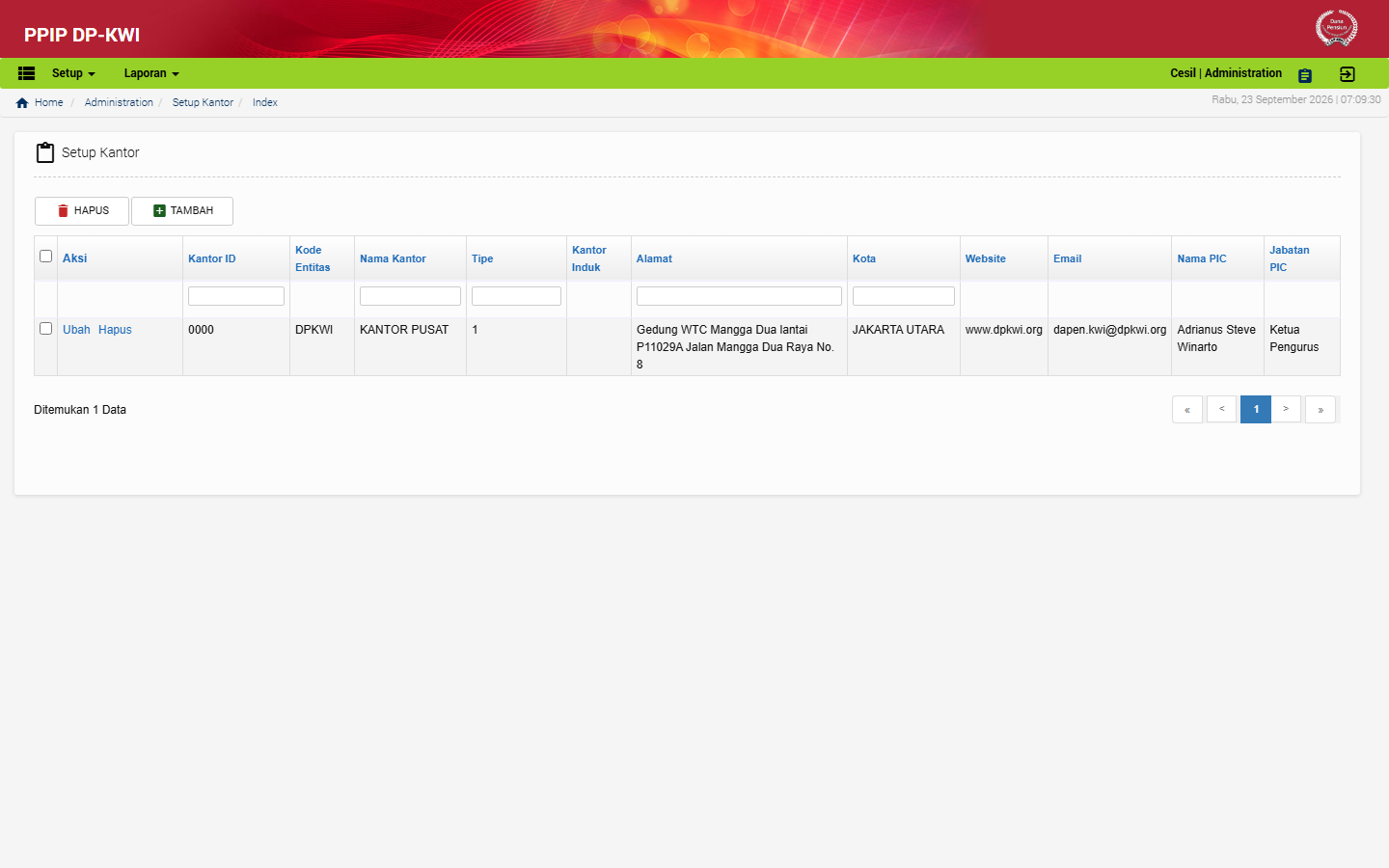The width and height of the screenshot is (1389, 868).
Task: Click the Home house icon in breadcrumb
Action: tap(22, 103)
